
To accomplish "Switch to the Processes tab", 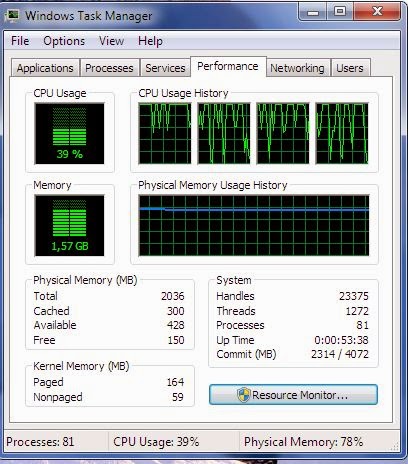I will coord(109,68).
